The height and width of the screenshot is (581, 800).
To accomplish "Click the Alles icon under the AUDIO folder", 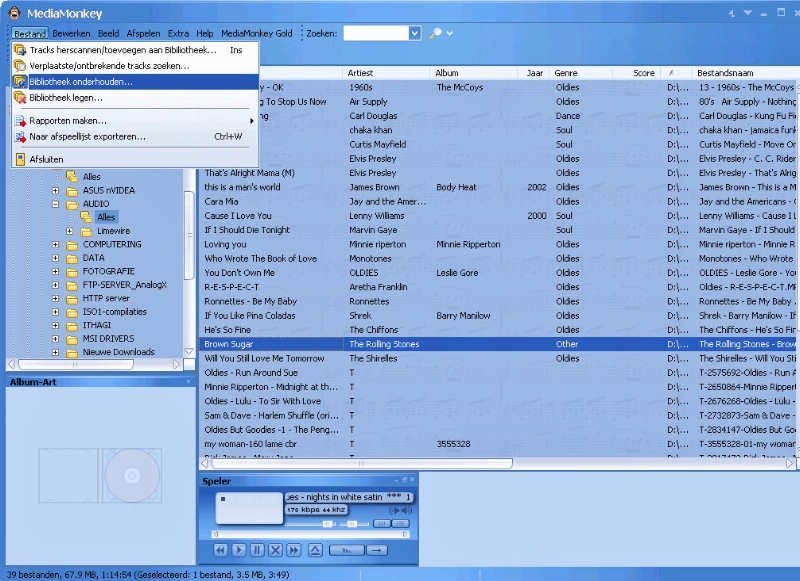I will [86, 217].
